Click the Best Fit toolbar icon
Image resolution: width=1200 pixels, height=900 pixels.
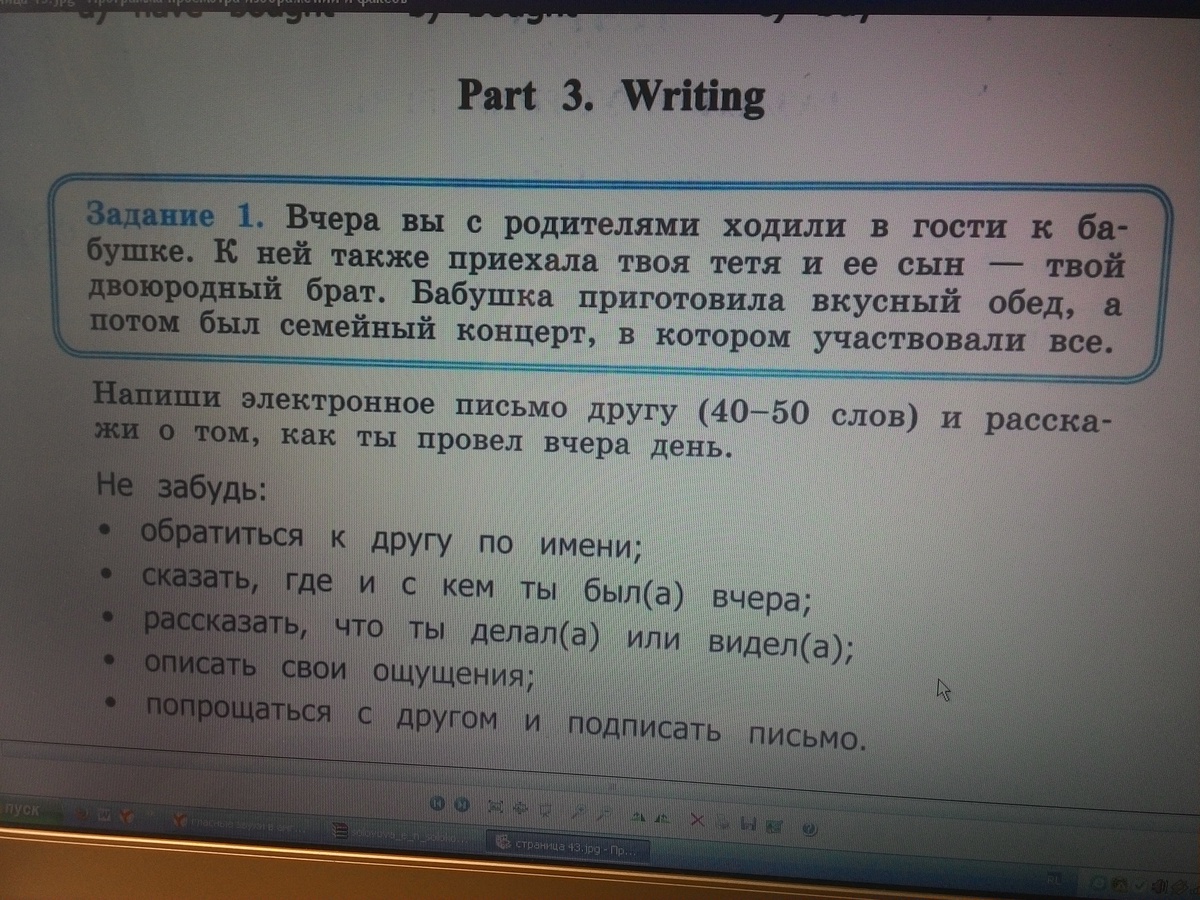click(x=494, y=806)
